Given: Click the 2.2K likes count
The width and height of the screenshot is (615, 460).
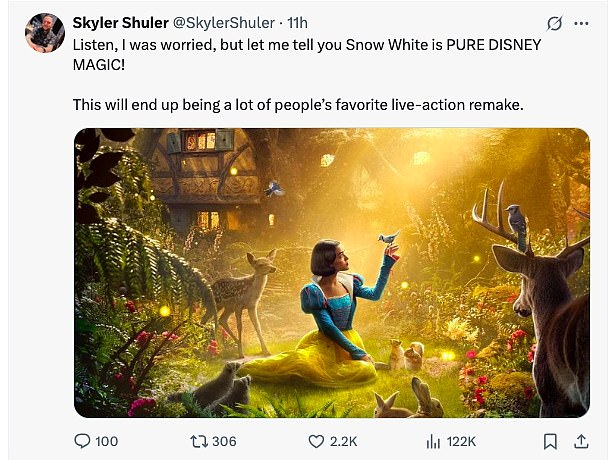Looking at the screenshot, I should pyautogui.click(x=344, y=441).
